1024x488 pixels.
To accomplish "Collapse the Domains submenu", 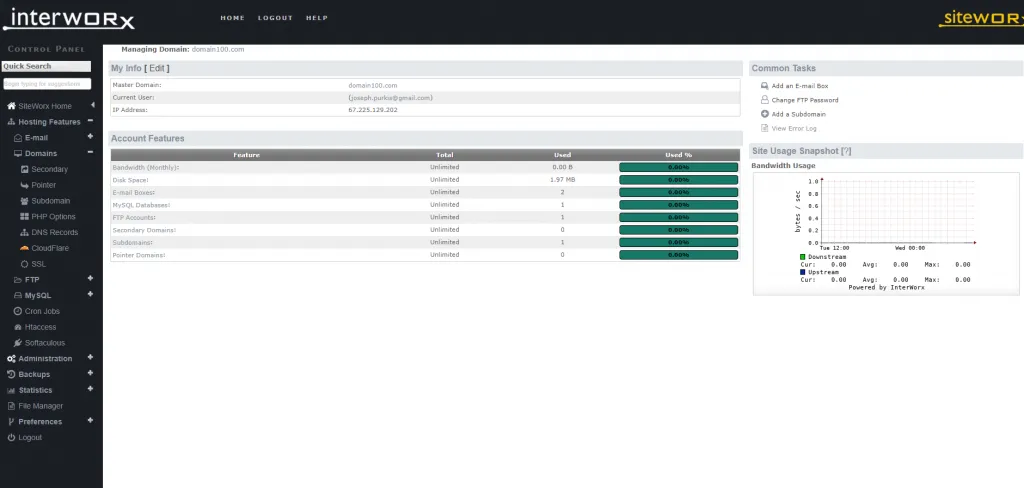I will pos(90,153).
